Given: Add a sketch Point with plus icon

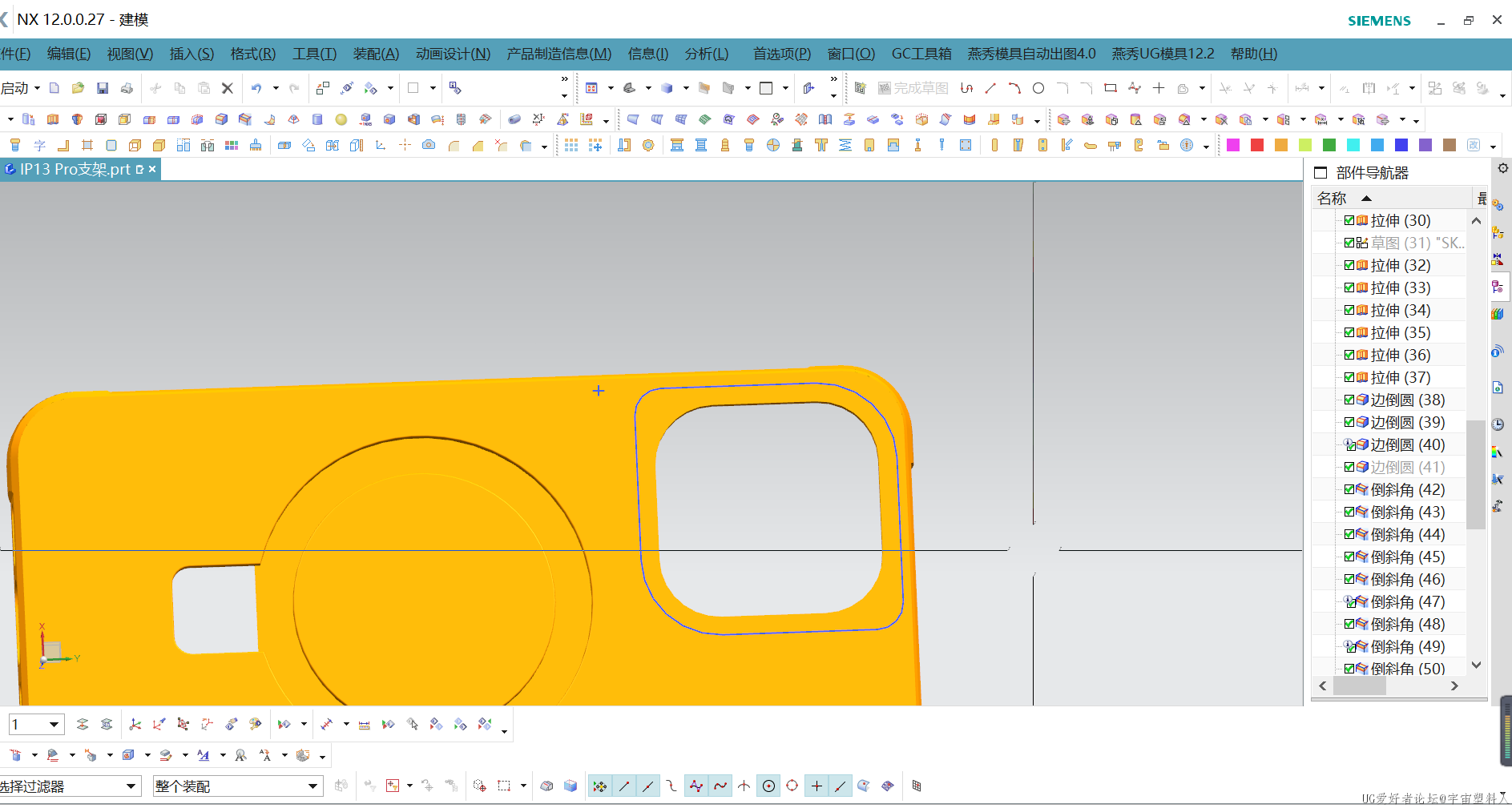Looking at the screenshot, I should pyautogui.click(x=1159, y=88).
